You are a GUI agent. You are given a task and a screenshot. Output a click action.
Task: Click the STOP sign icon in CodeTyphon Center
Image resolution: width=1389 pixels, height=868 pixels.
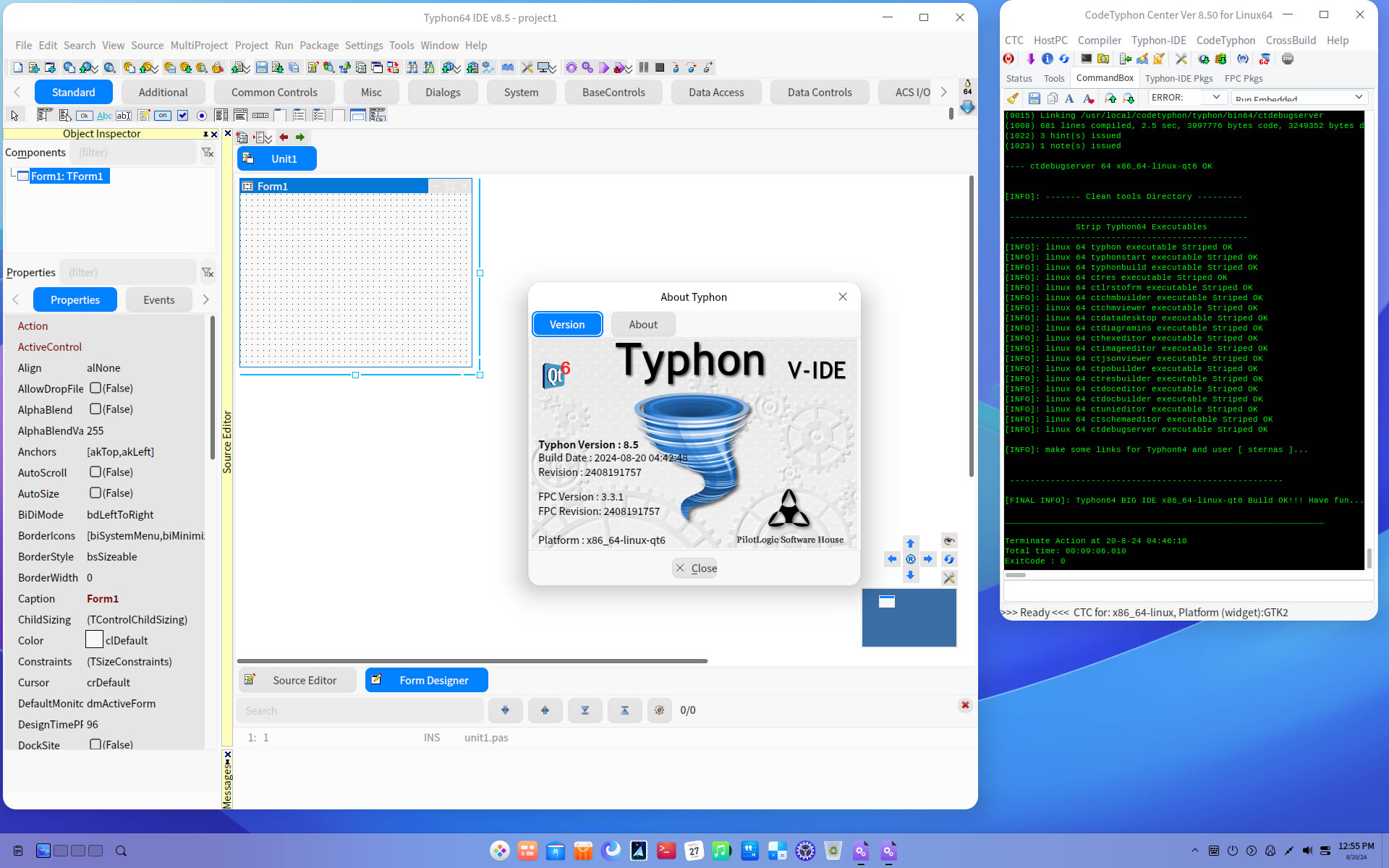point(1287,59)
